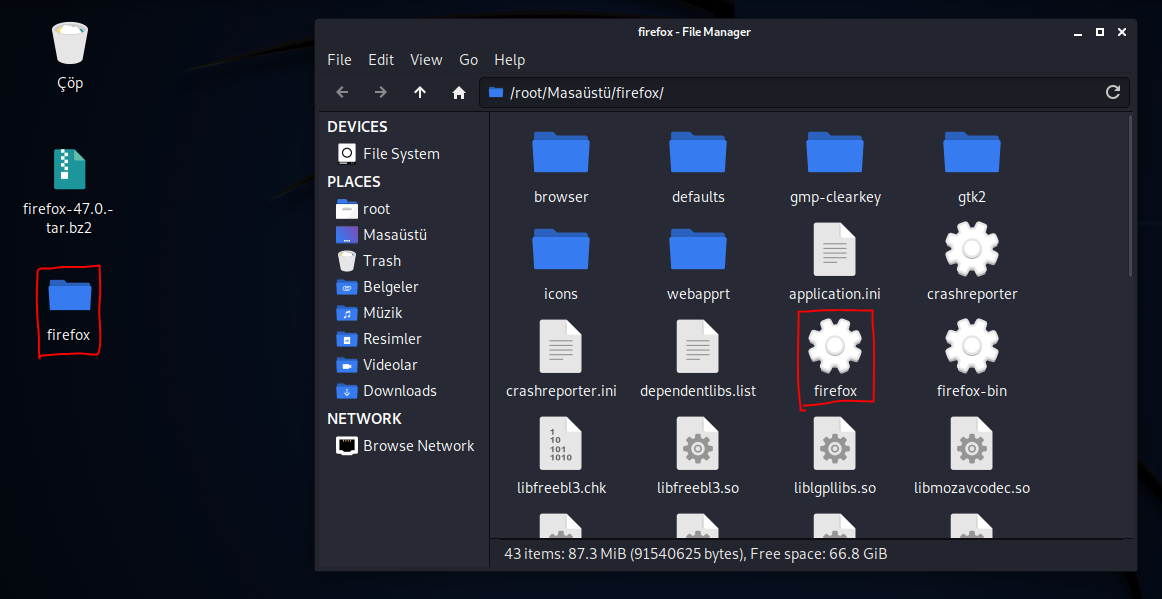1162x599 pixels.
Task: Open the Help menu
Action: click(509, 60)
